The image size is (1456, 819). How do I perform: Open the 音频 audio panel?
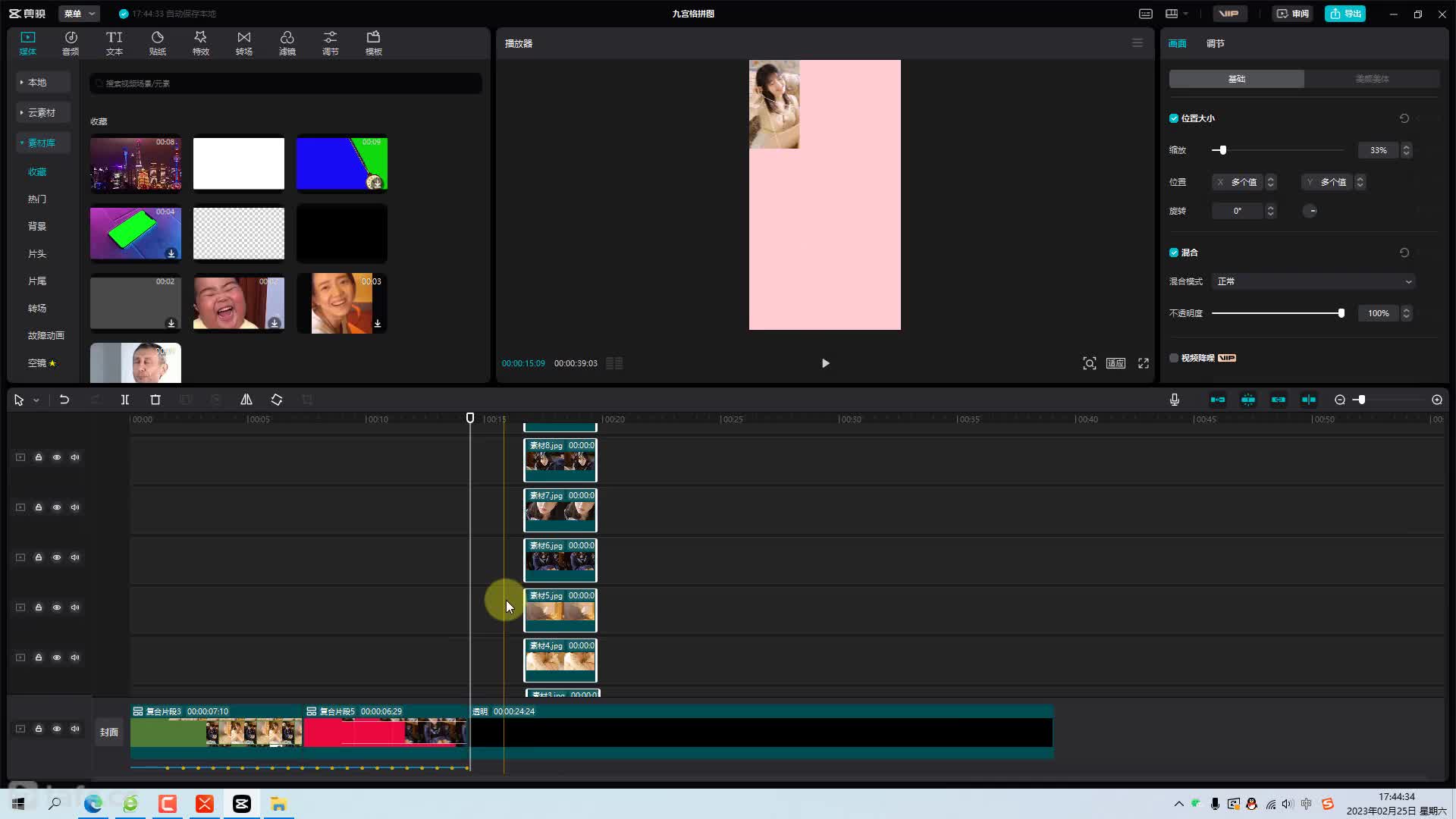(71, 43)
